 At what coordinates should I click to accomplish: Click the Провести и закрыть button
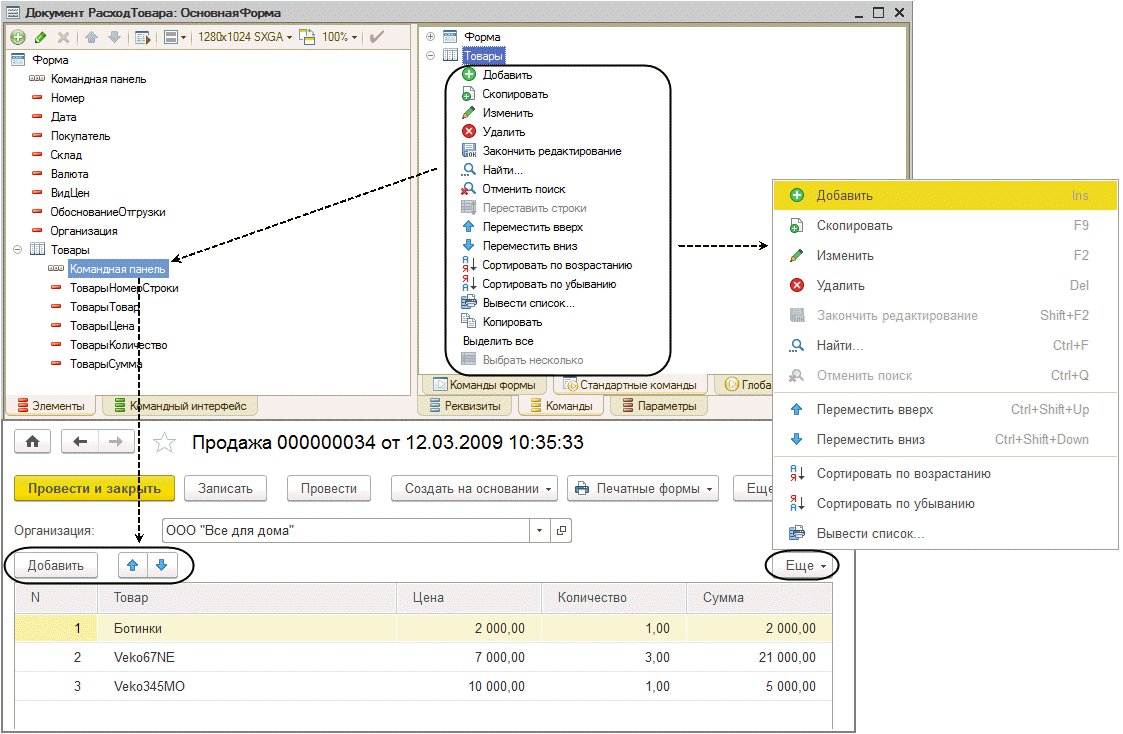click(95, 488)
